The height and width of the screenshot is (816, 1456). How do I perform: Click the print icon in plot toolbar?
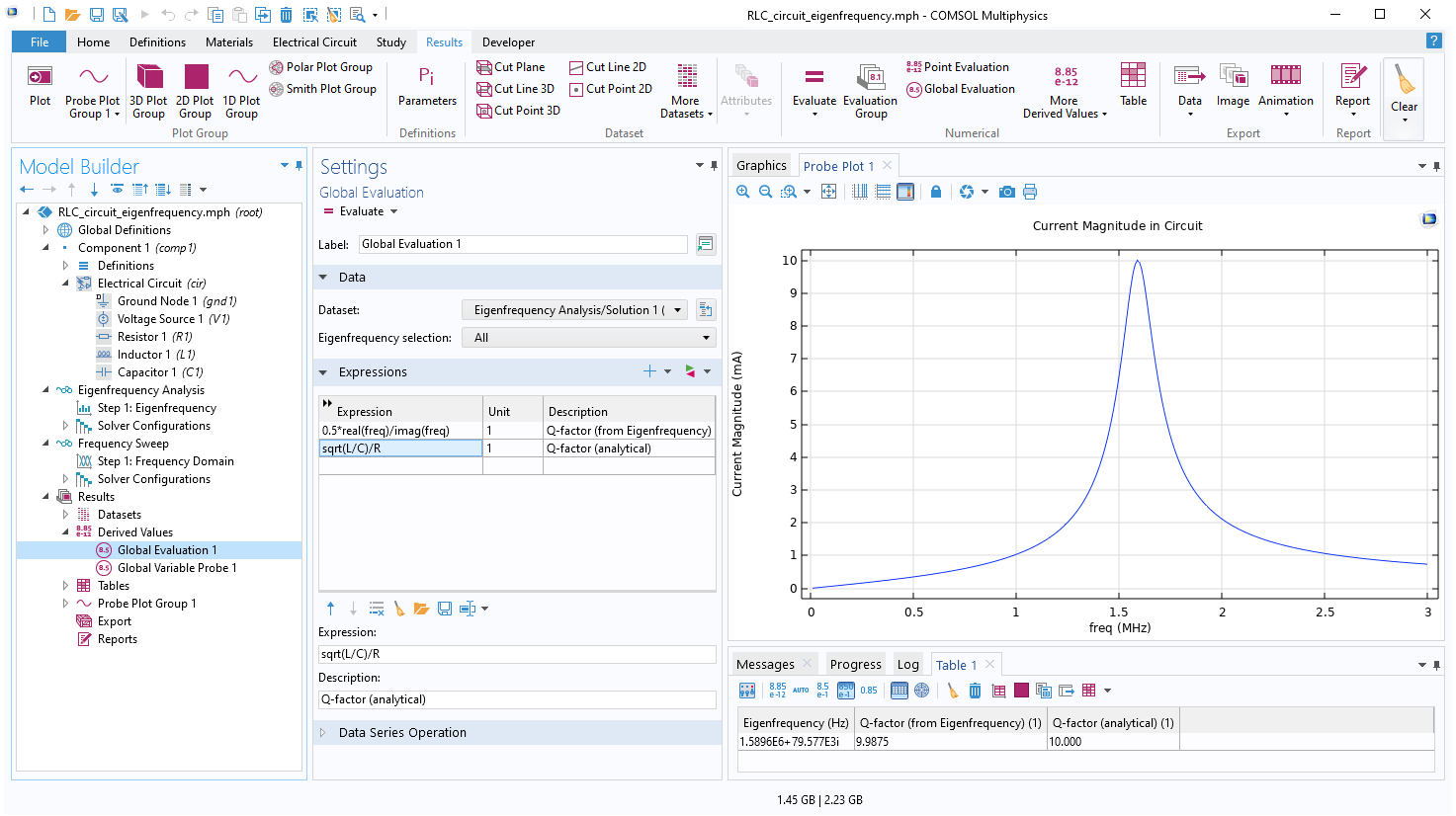(1030, 192)
